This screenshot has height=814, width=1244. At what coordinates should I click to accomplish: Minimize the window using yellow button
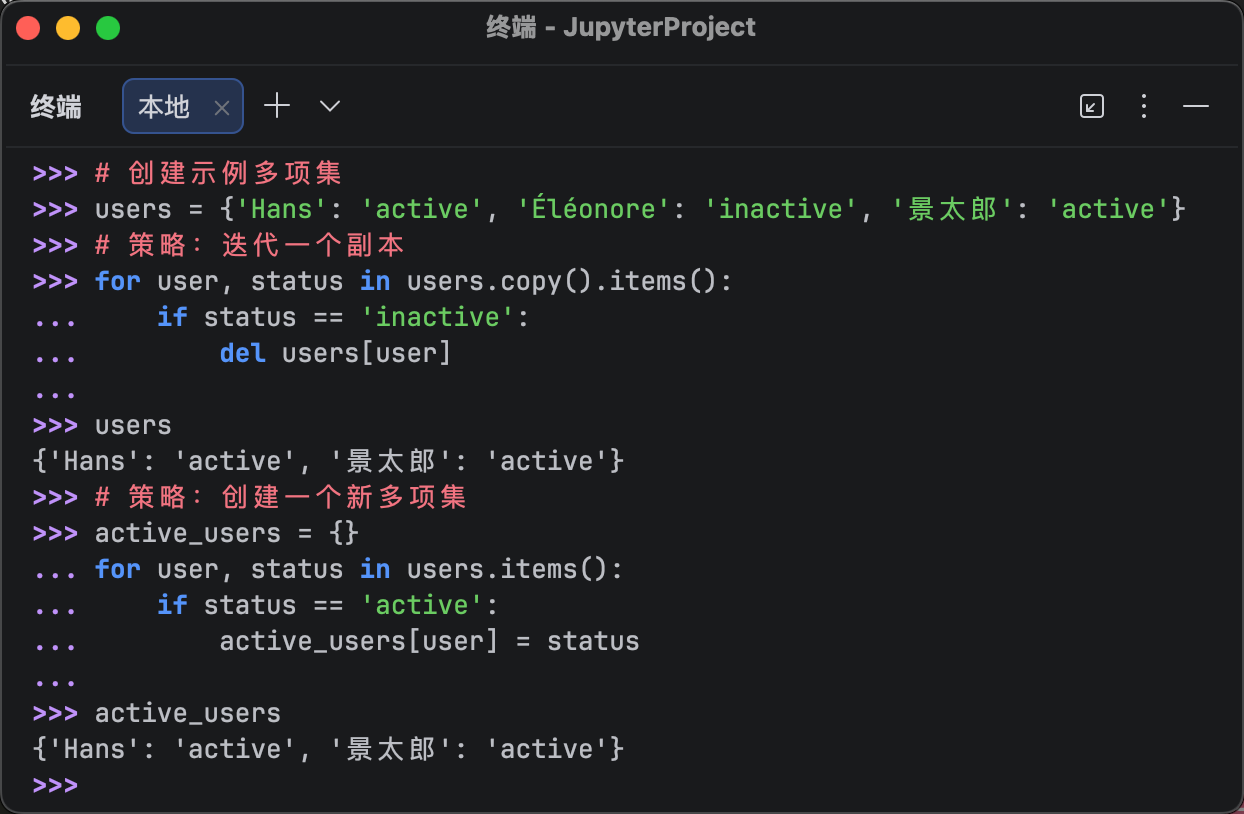coord(68,28)
